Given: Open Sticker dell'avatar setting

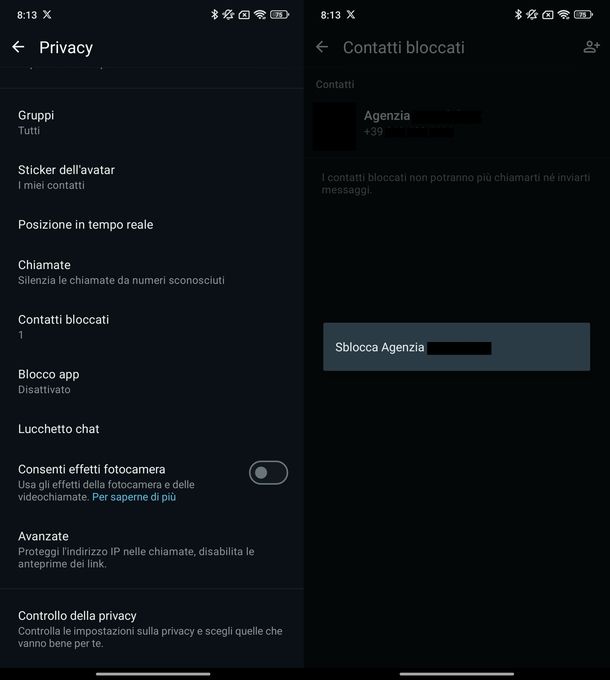Looking at the screenshot, I should (66, 177).
